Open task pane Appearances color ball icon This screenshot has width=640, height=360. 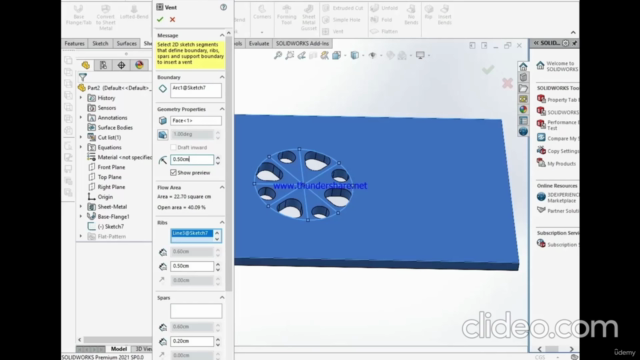(523, 109)
